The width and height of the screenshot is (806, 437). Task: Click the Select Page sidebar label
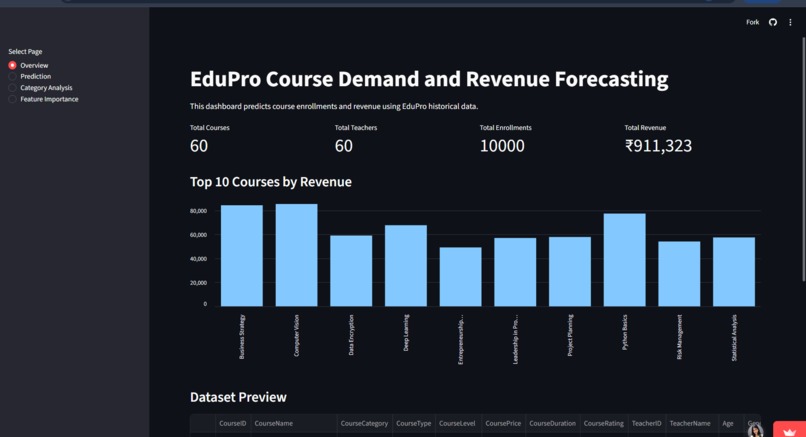point(25,51)
